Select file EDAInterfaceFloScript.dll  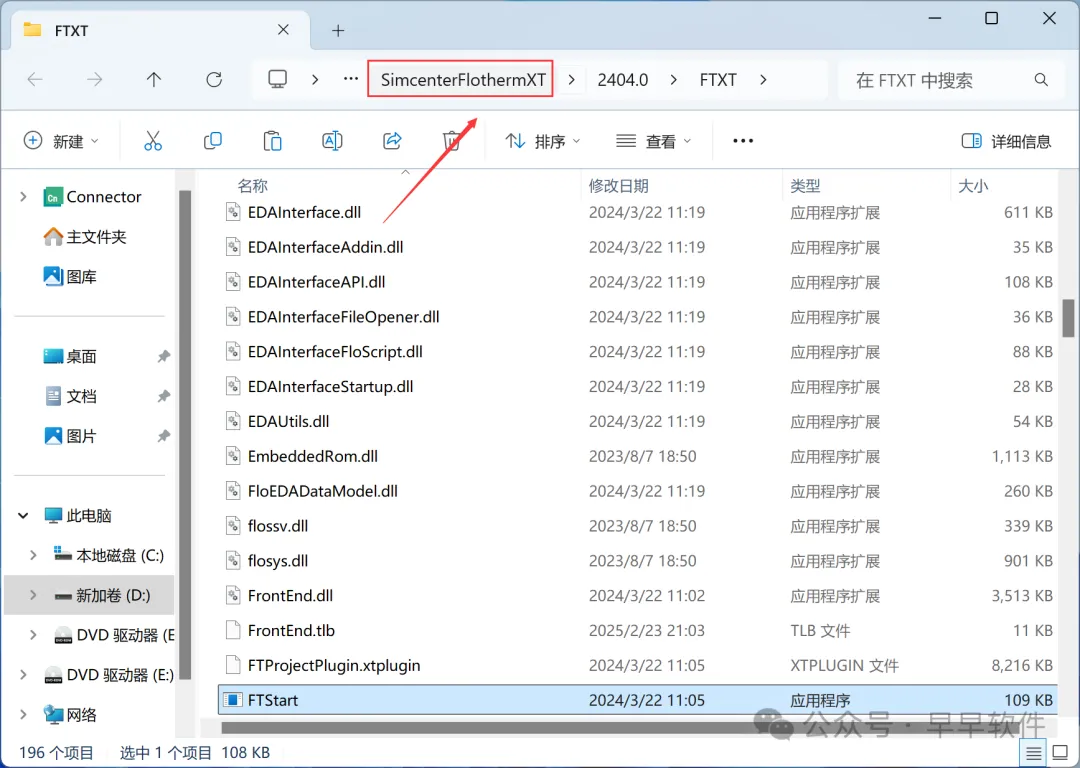[335, 352]
